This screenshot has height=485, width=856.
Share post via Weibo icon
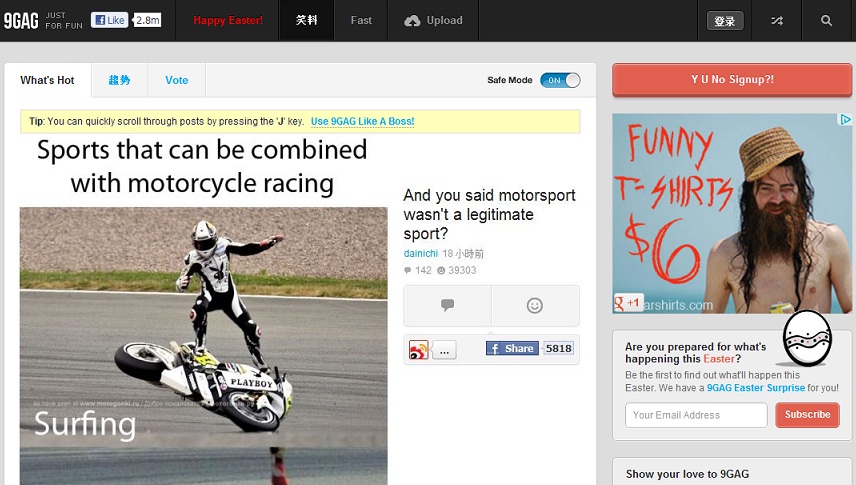pyautogui.click(x=419, y=350)
